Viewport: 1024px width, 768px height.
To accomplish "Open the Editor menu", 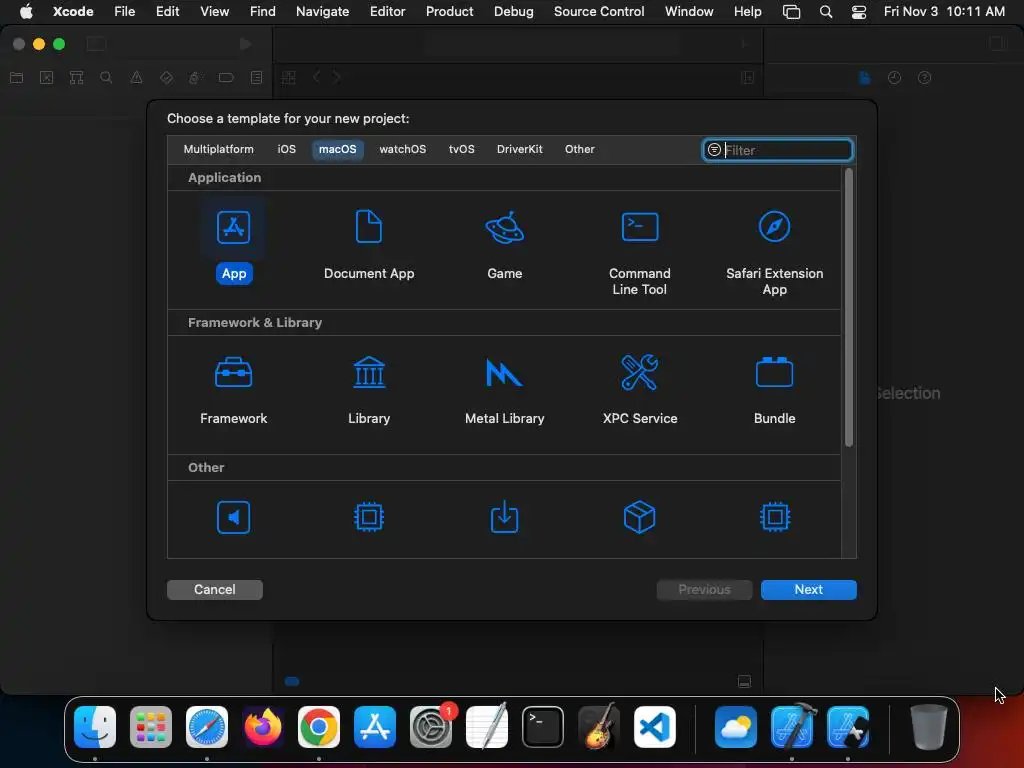I will point(387,11).
